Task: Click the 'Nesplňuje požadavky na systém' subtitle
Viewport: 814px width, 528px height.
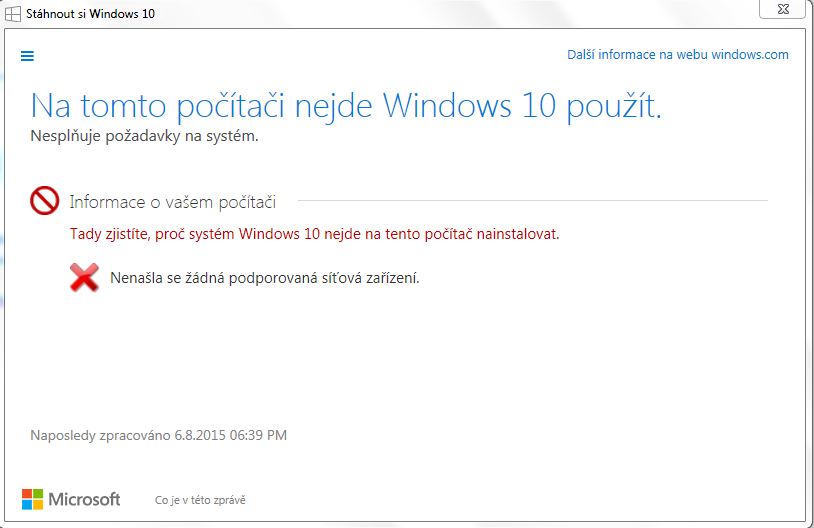Action: [144, 136]
